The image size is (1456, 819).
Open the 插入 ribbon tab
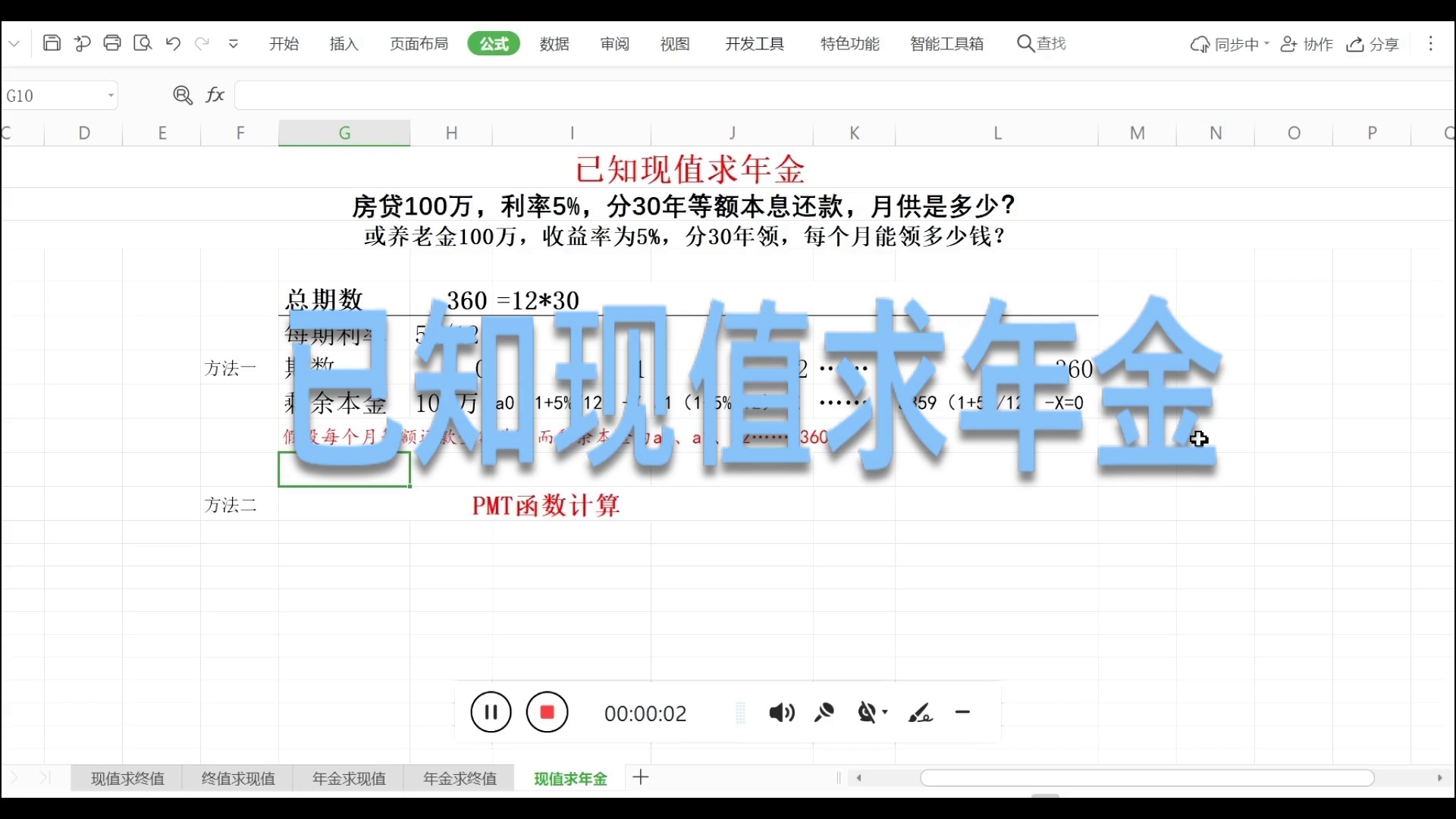[344, 44]
